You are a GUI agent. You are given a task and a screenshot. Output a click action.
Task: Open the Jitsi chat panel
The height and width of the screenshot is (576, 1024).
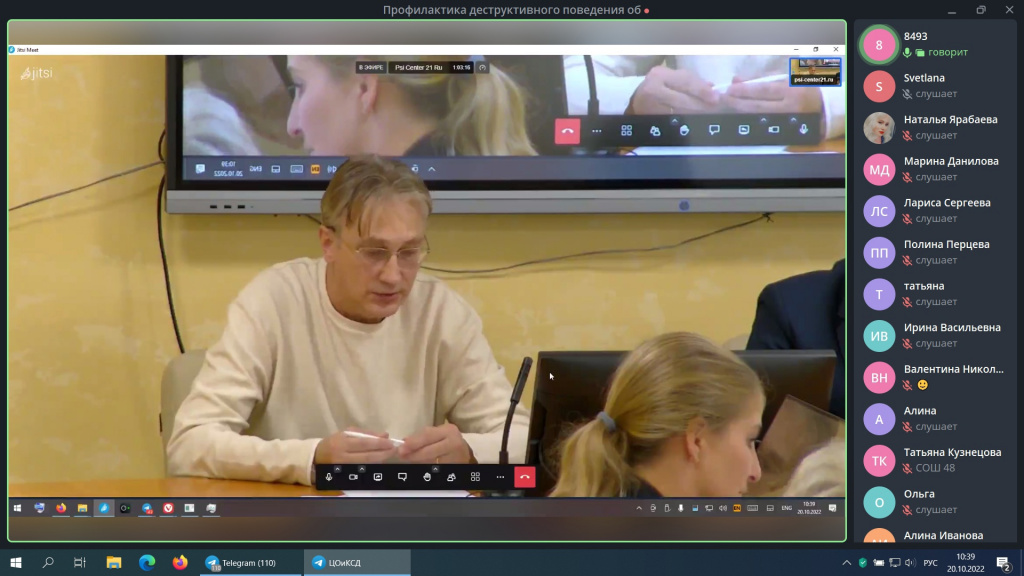(x=402, y=477)
